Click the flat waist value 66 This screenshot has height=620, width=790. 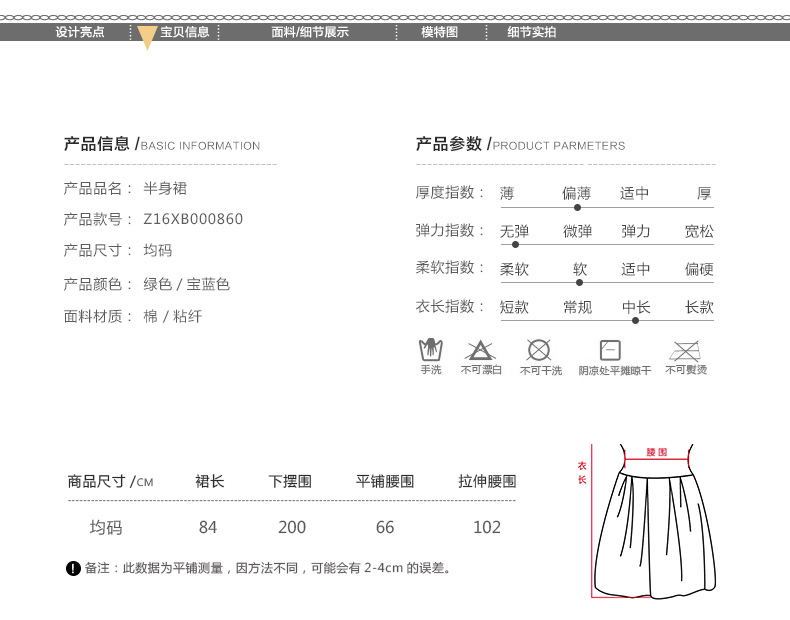[x=385, y=527]
